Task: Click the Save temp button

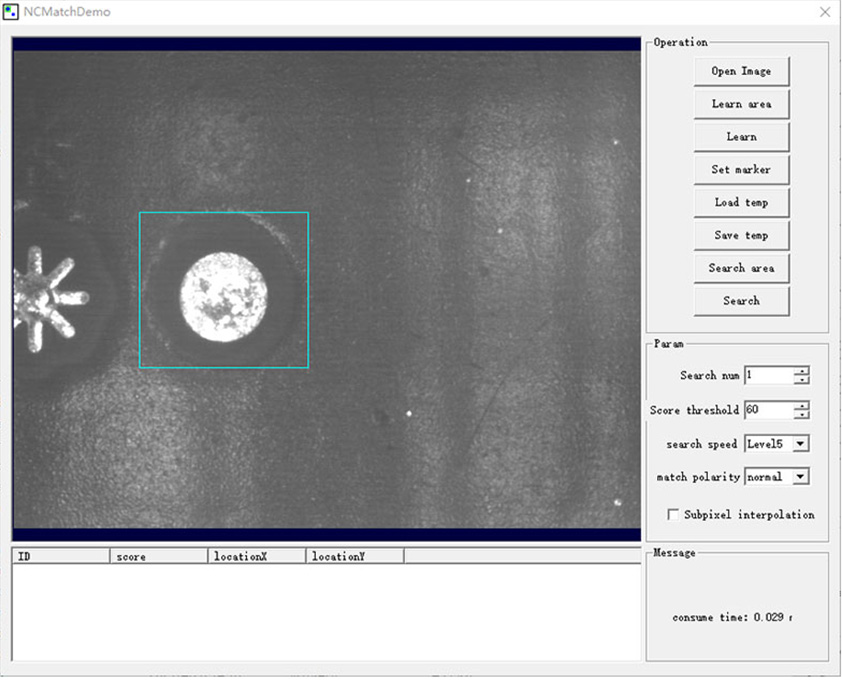Action: 741,235
